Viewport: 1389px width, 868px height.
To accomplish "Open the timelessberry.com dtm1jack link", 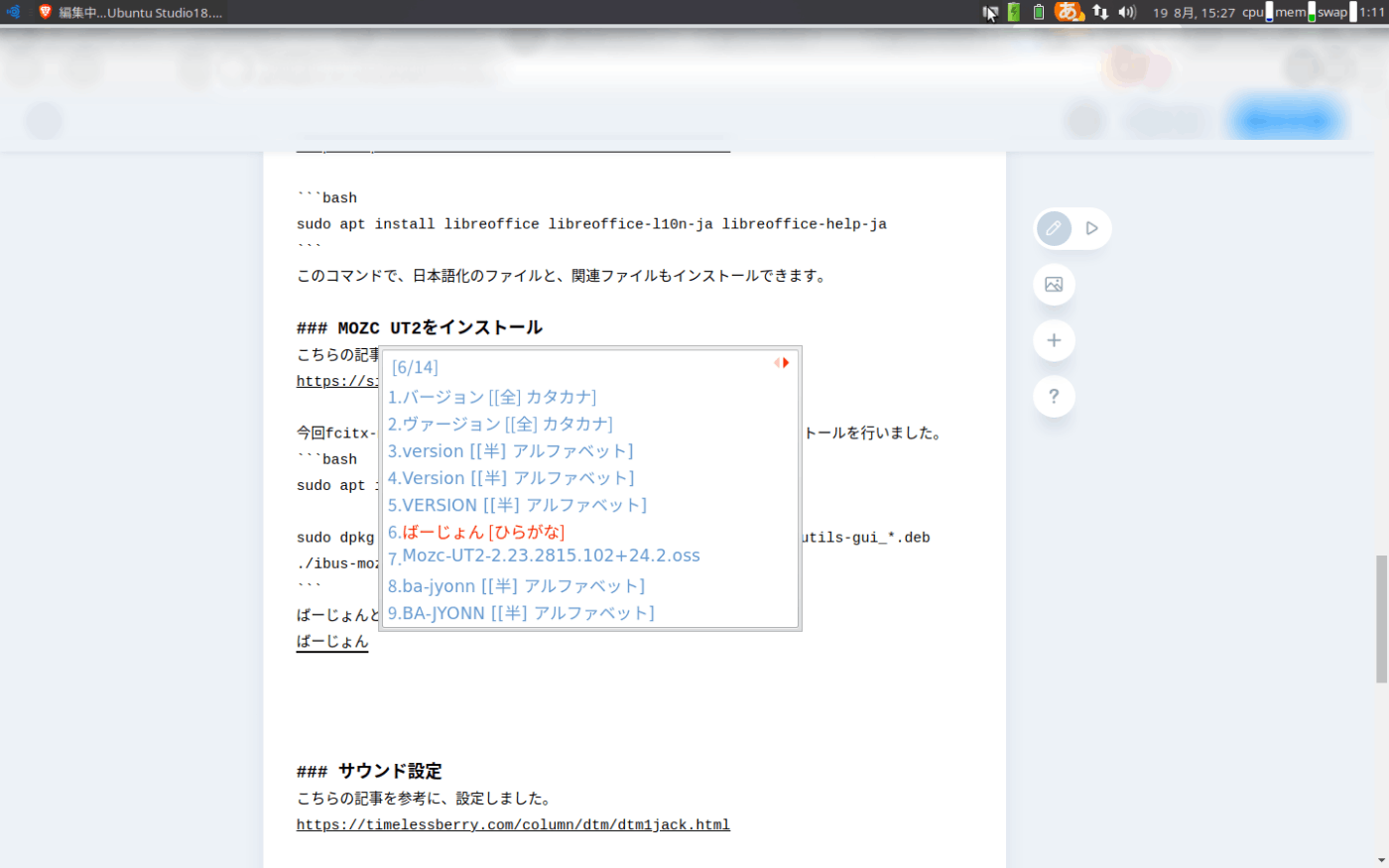I will pos(513,824).
